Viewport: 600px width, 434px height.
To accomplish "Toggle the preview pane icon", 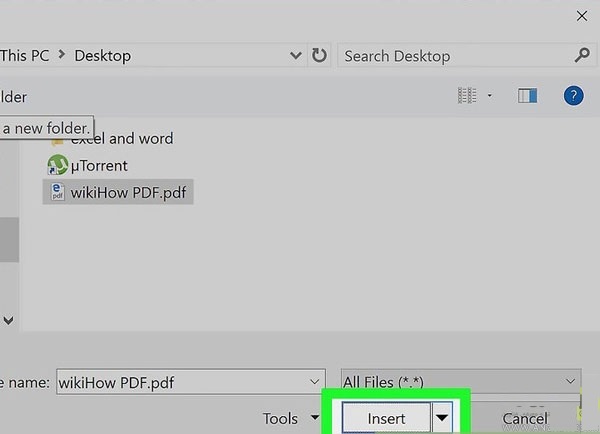I will tap(527, 96).
